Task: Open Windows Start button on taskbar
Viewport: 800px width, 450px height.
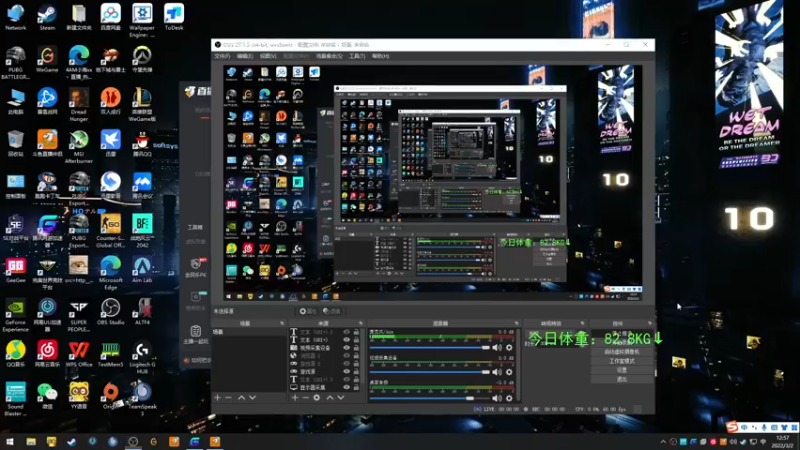Action: point(10,442)
